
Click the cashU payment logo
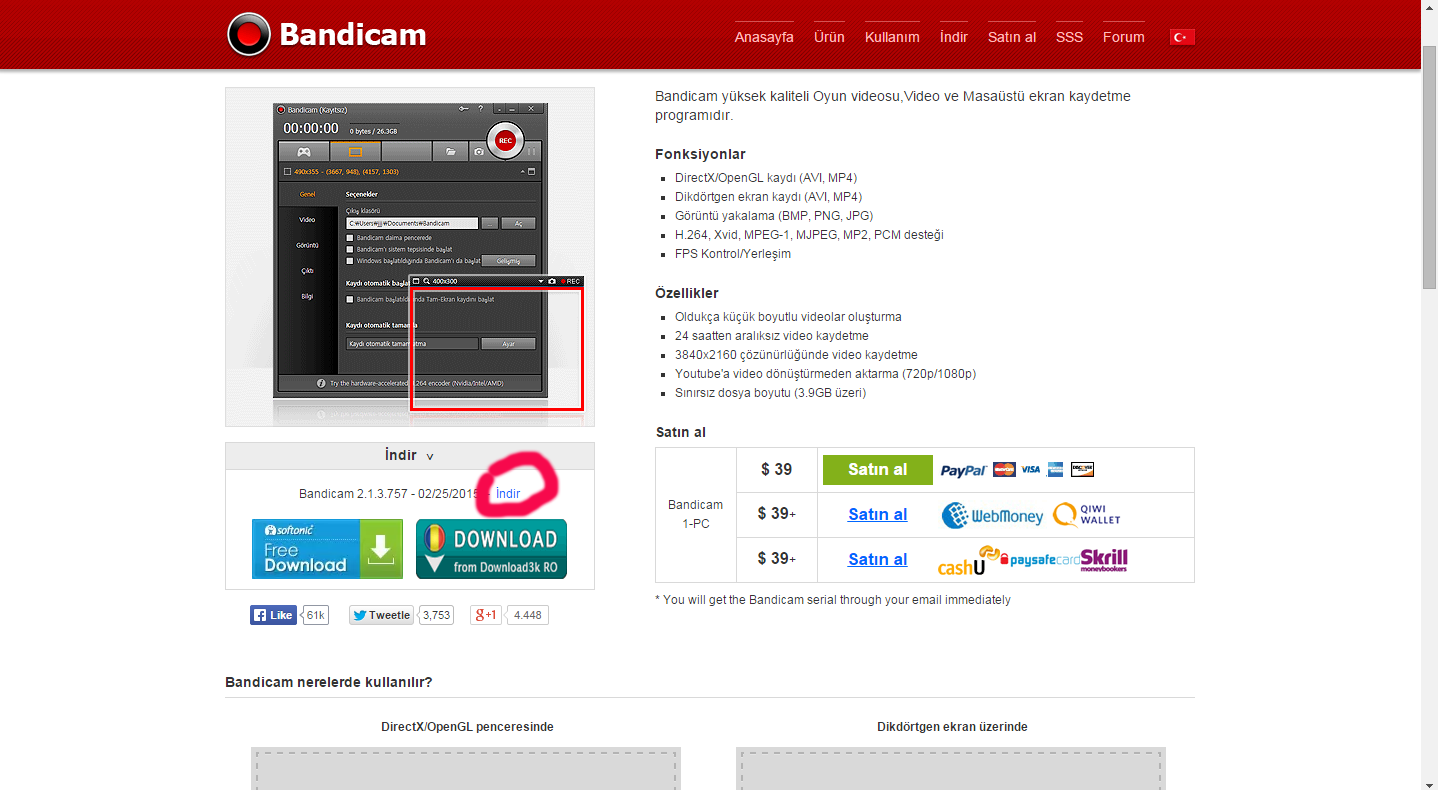[x=969, y=561]
